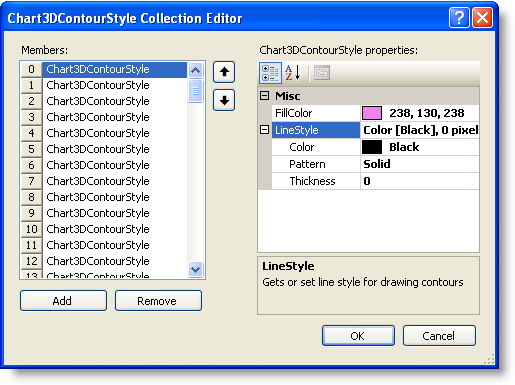Select the Pattern property row
515x385 pixels.
[x=375, y=164]
